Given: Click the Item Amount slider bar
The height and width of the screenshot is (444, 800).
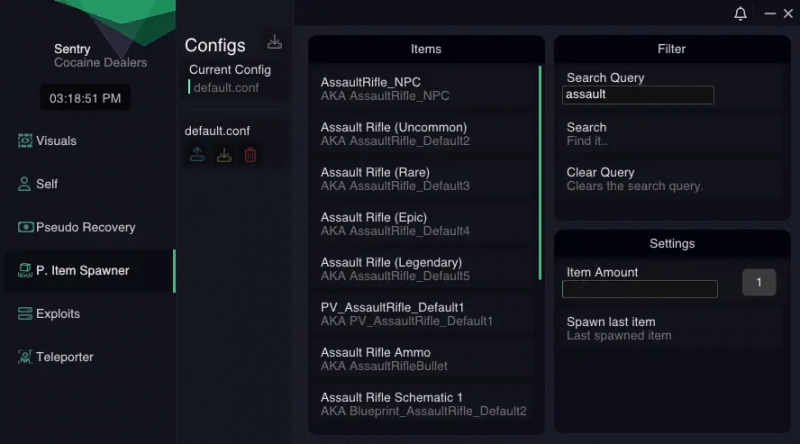Looking at the screenshot, I should coord(640,289).
